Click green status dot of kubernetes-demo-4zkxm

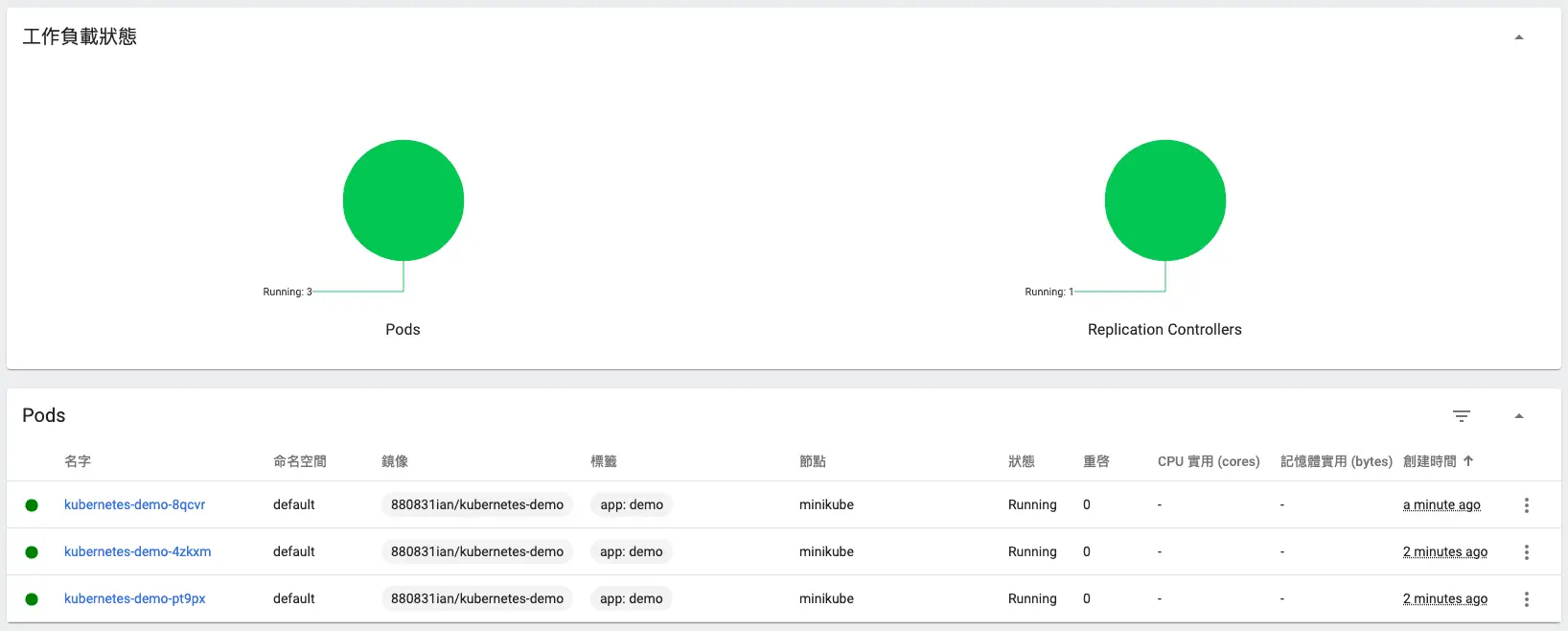[x=32, y=552]
